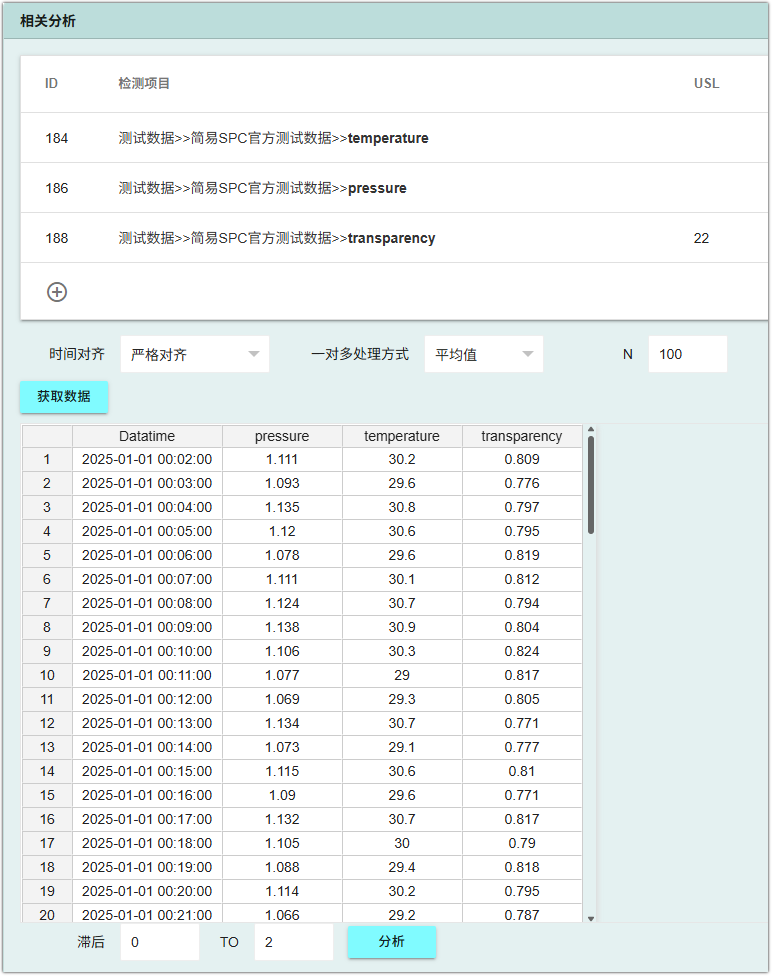Open the 平均值 processing method dropdown
This screenshot has height=976, width=772.
pyautogui.click(x=484, y=354)
